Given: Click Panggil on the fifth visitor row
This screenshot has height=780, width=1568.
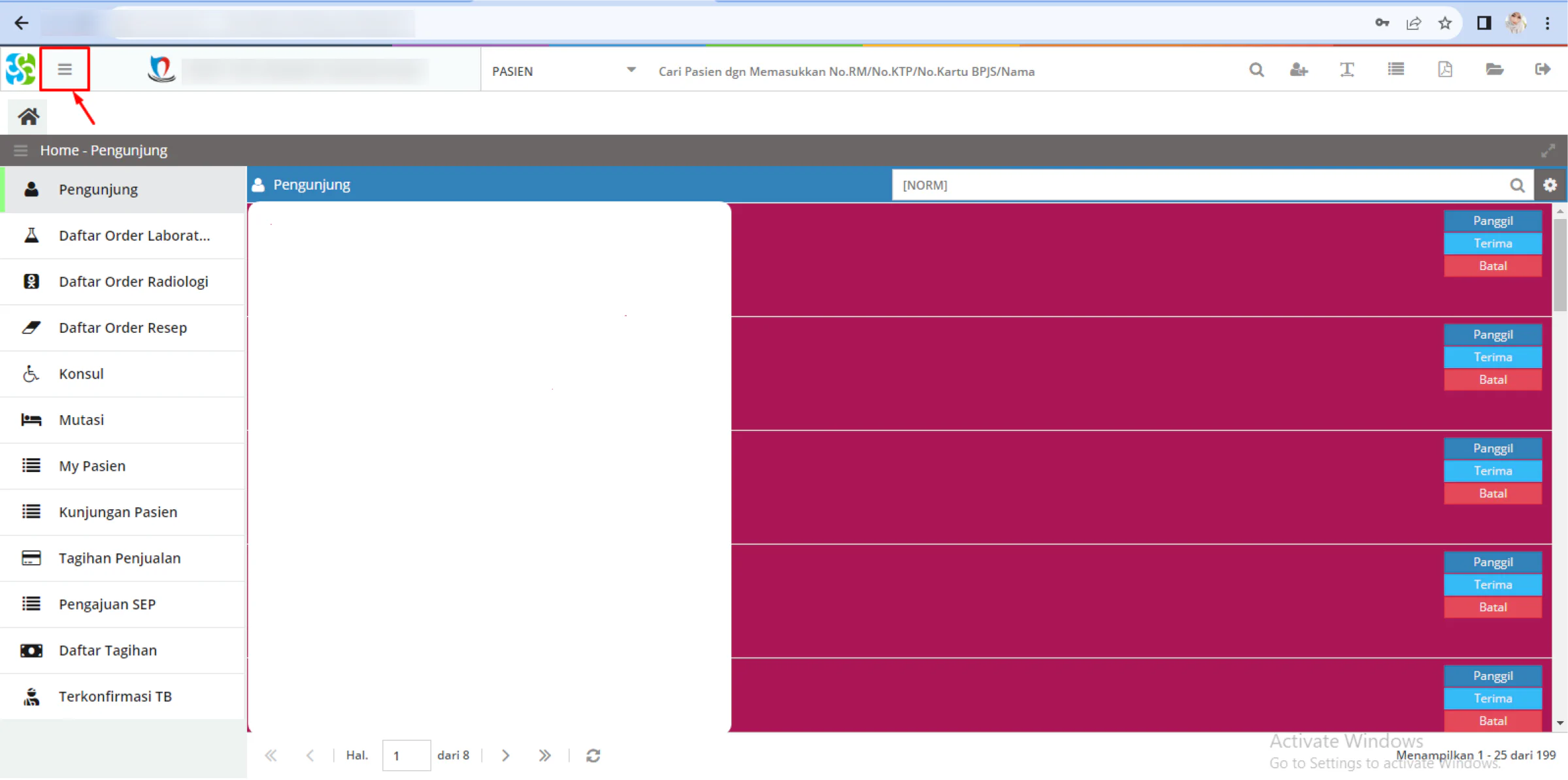Looking at the screenshot, I should 1492,676.
